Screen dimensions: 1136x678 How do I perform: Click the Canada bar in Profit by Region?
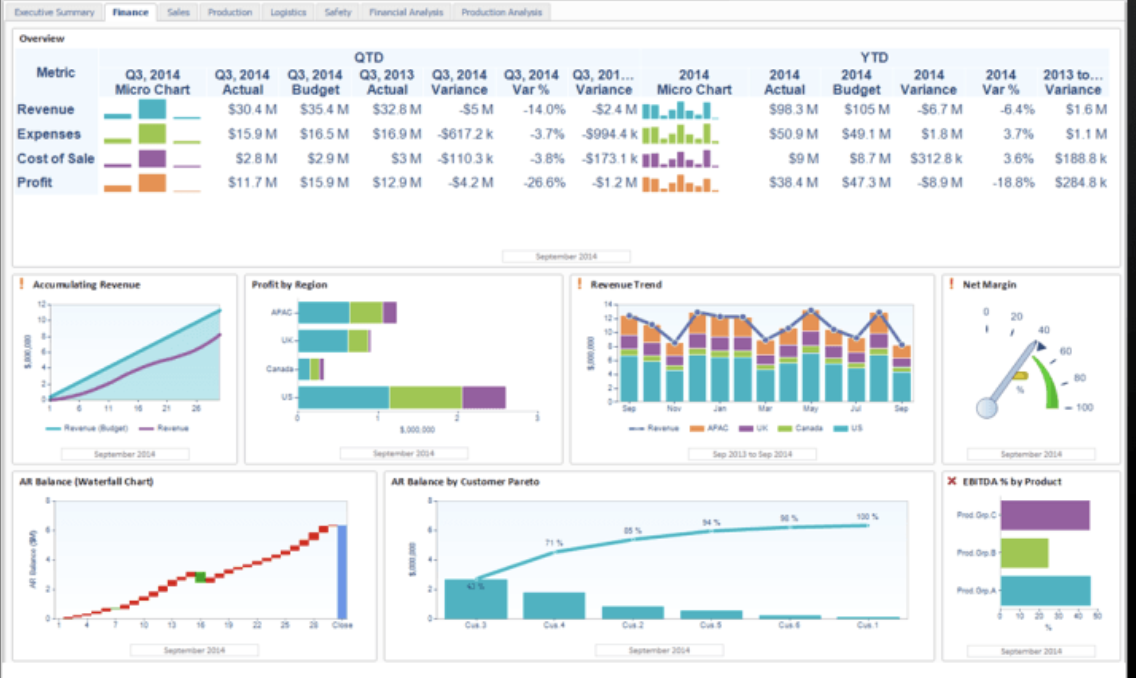(312, 369)
